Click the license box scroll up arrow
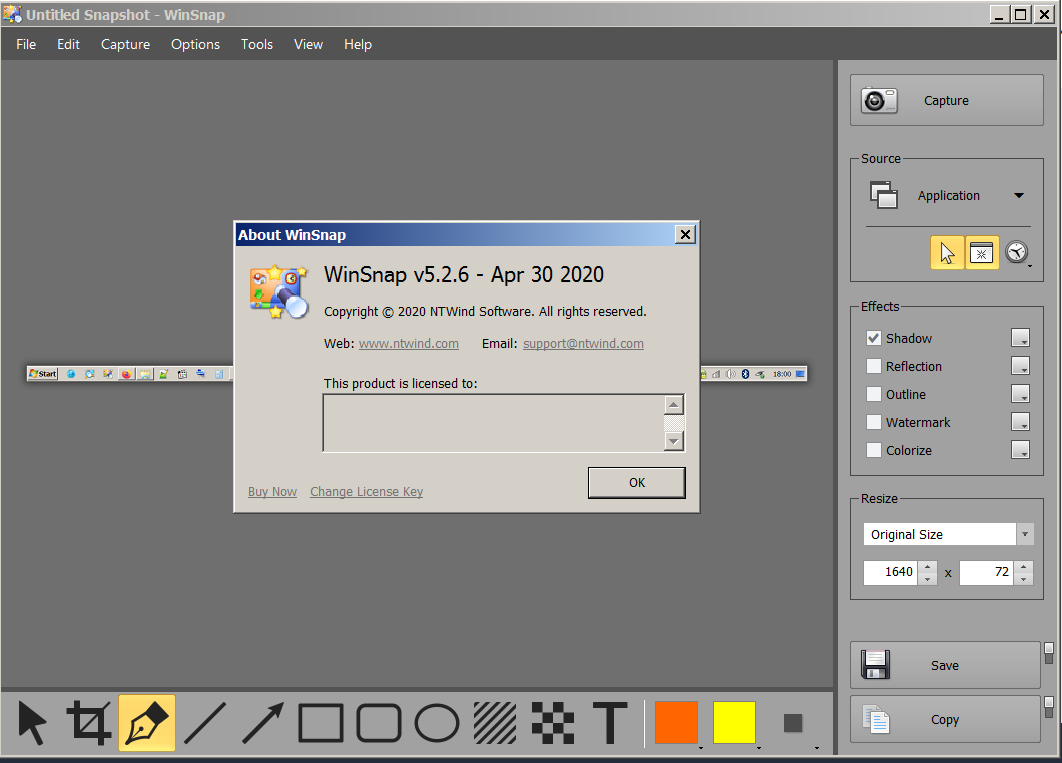 pos(673,405)
